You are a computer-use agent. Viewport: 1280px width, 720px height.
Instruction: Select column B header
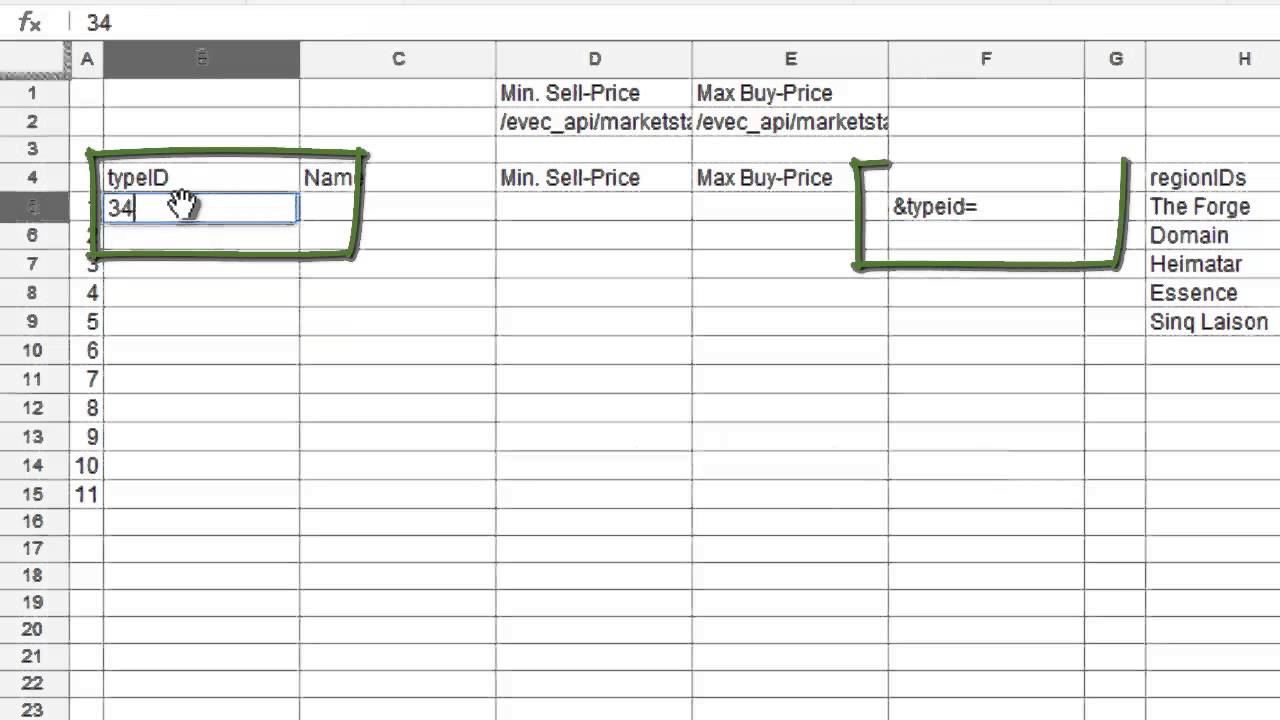pyautogui.click(x=201, y=59)
